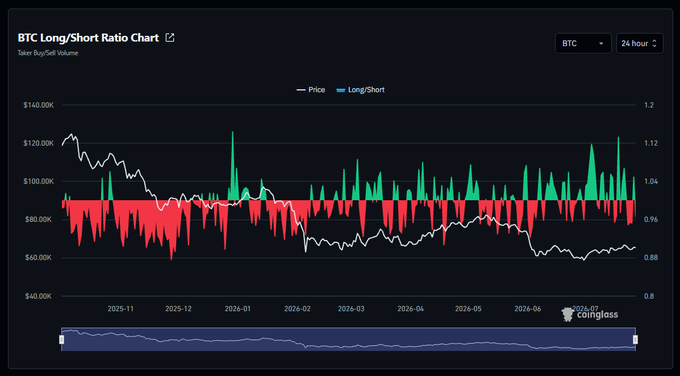Click the $140.00K price axis label
680x376 pixels.
(x=39, y=105)
